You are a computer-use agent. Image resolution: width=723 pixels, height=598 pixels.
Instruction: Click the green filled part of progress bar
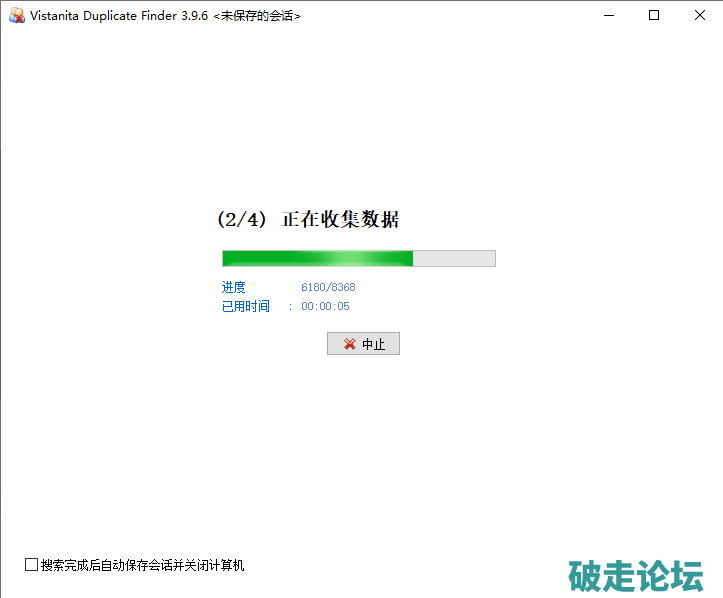click(x=317, y=258)
